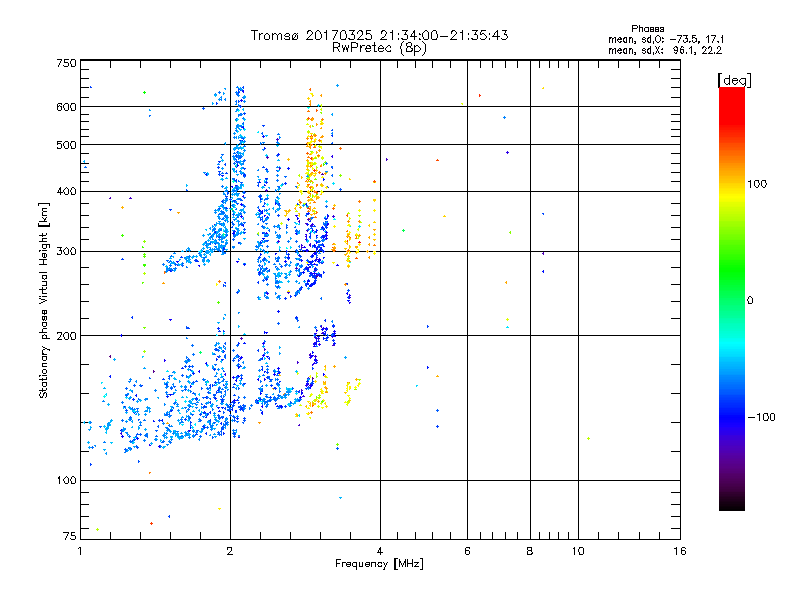
Task: Click the '1' frequency tick label
Action: pyautogui.click(x=80, y=551)
